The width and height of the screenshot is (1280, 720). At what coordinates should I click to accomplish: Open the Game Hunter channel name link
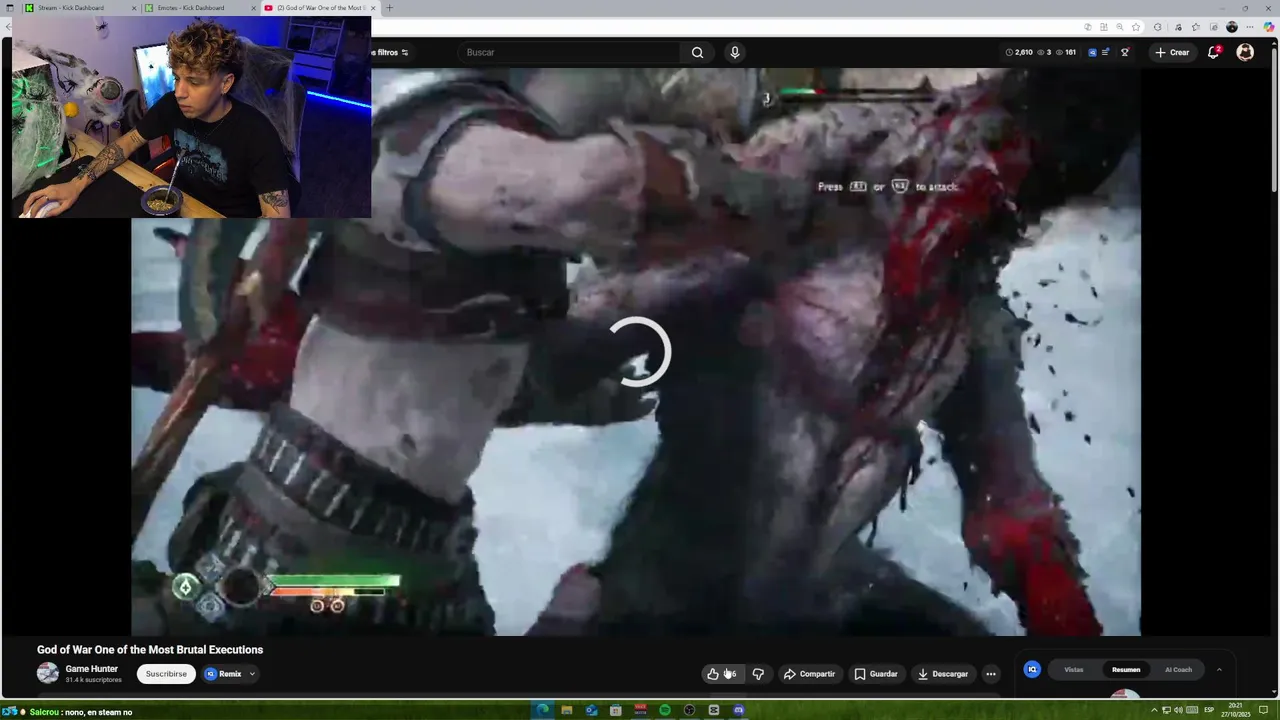click(91, 669)
